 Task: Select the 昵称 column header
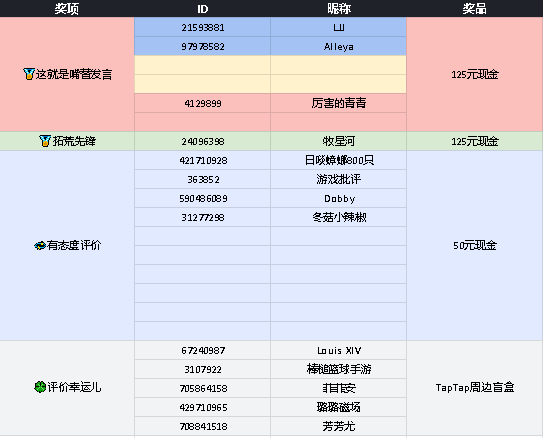(x=339, y=9)
